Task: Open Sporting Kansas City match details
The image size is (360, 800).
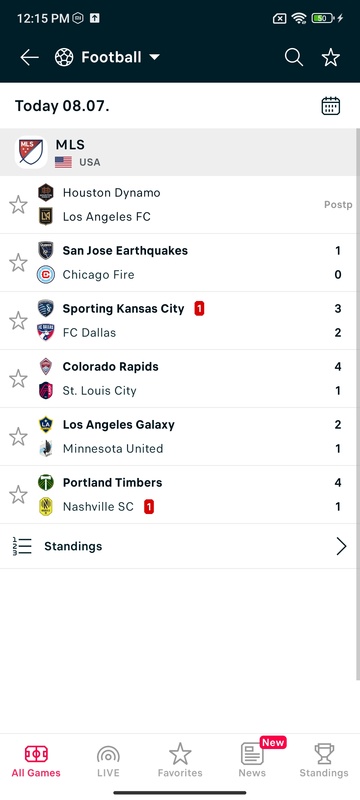Action: click(177, 321)
